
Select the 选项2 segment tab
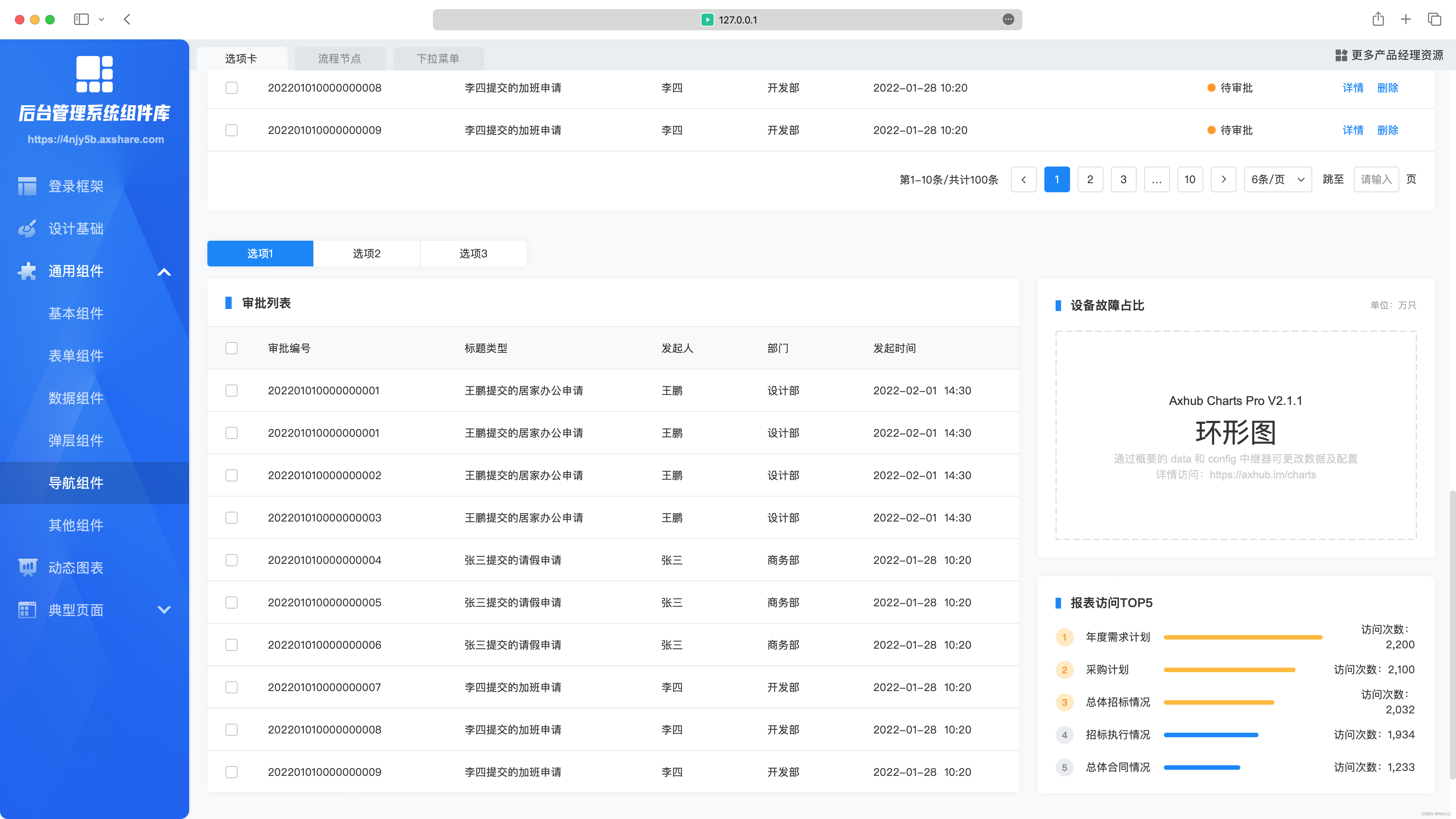tap(367, 253)
